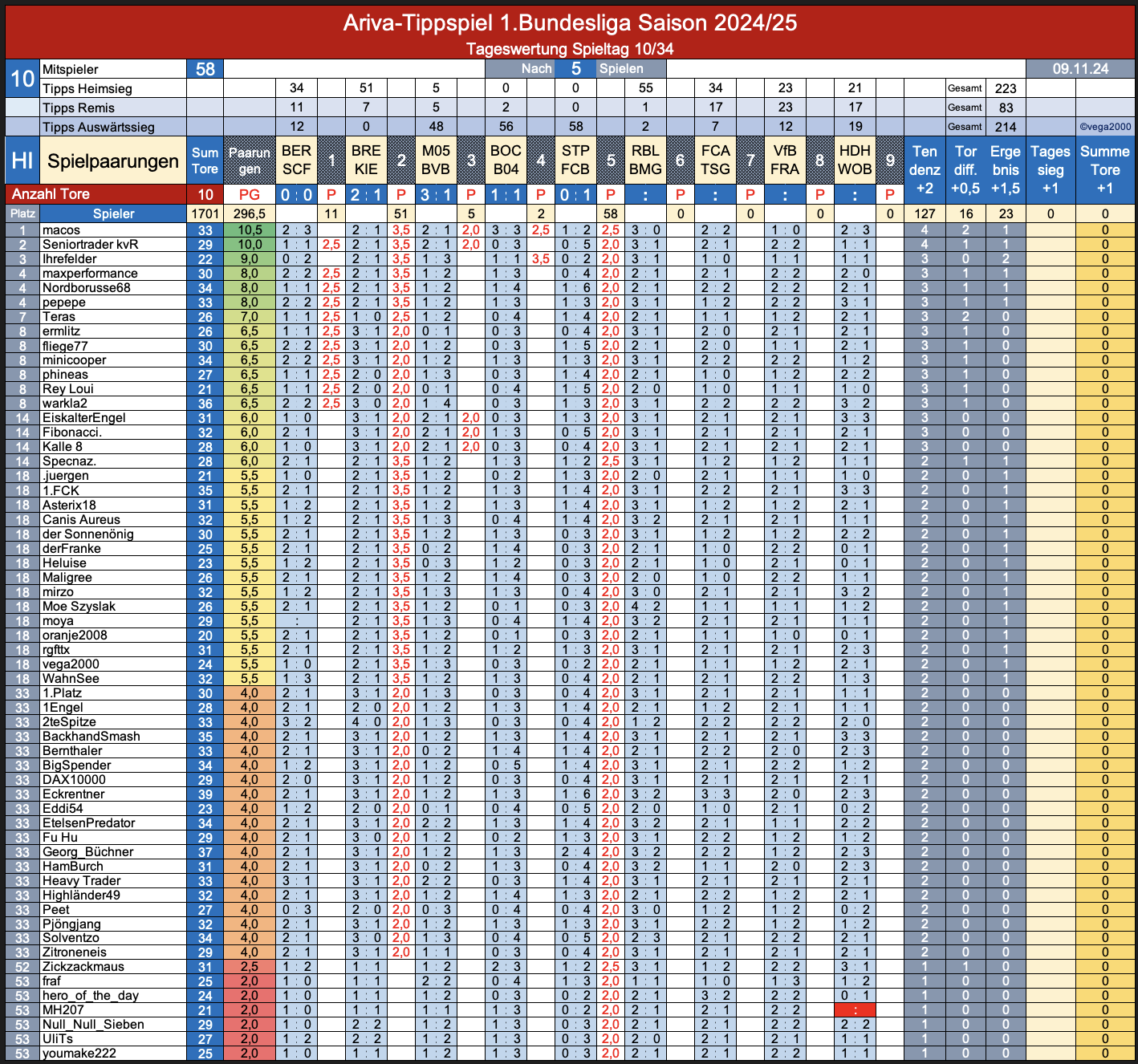The width and height of the screenshot is (1138, 1064).
Task: Click the ©vega2000 copyright cell
Action: [1105, 127]
